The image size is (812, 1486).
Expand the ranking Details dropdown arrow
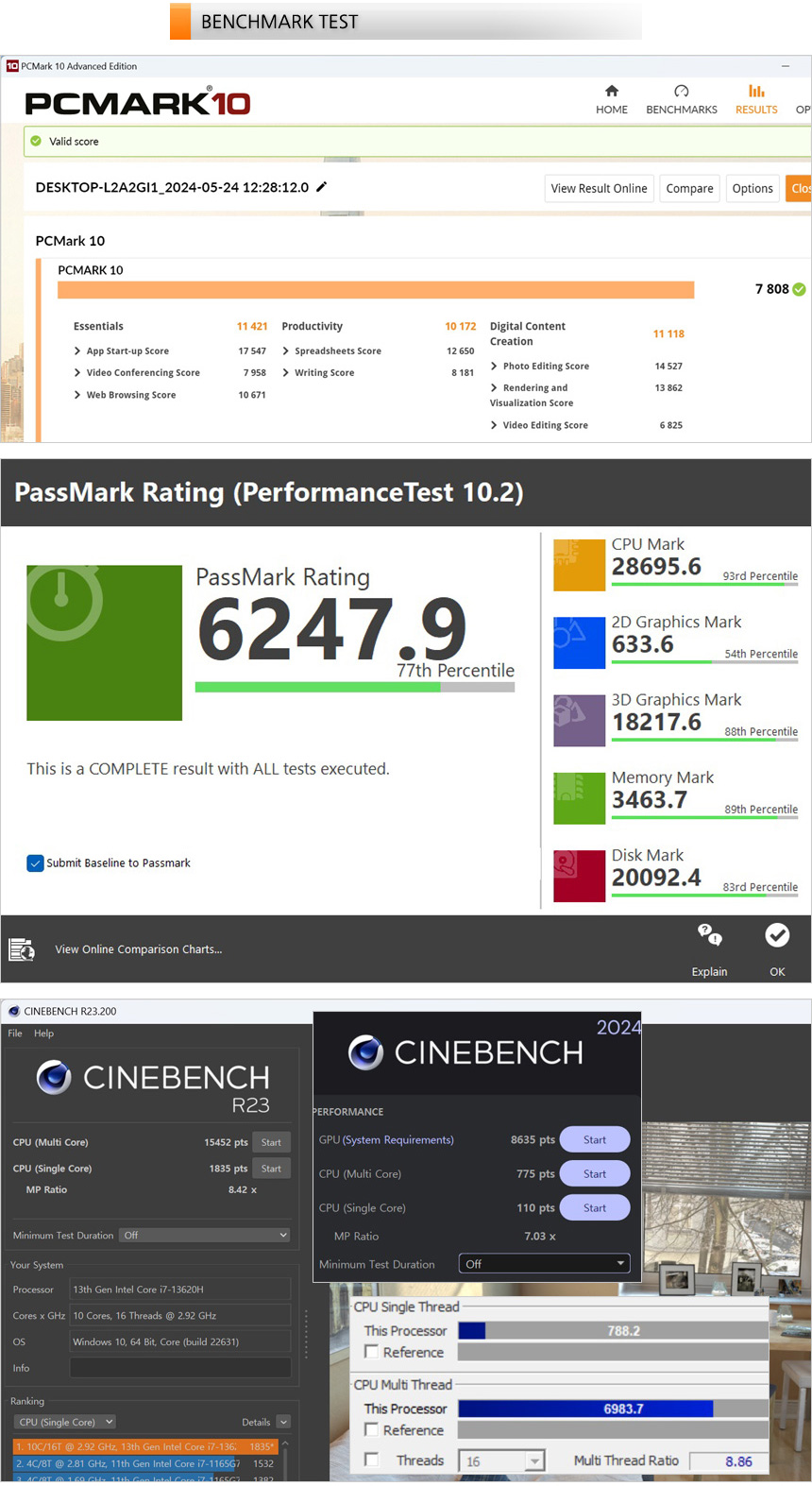tap(283, 1422)
